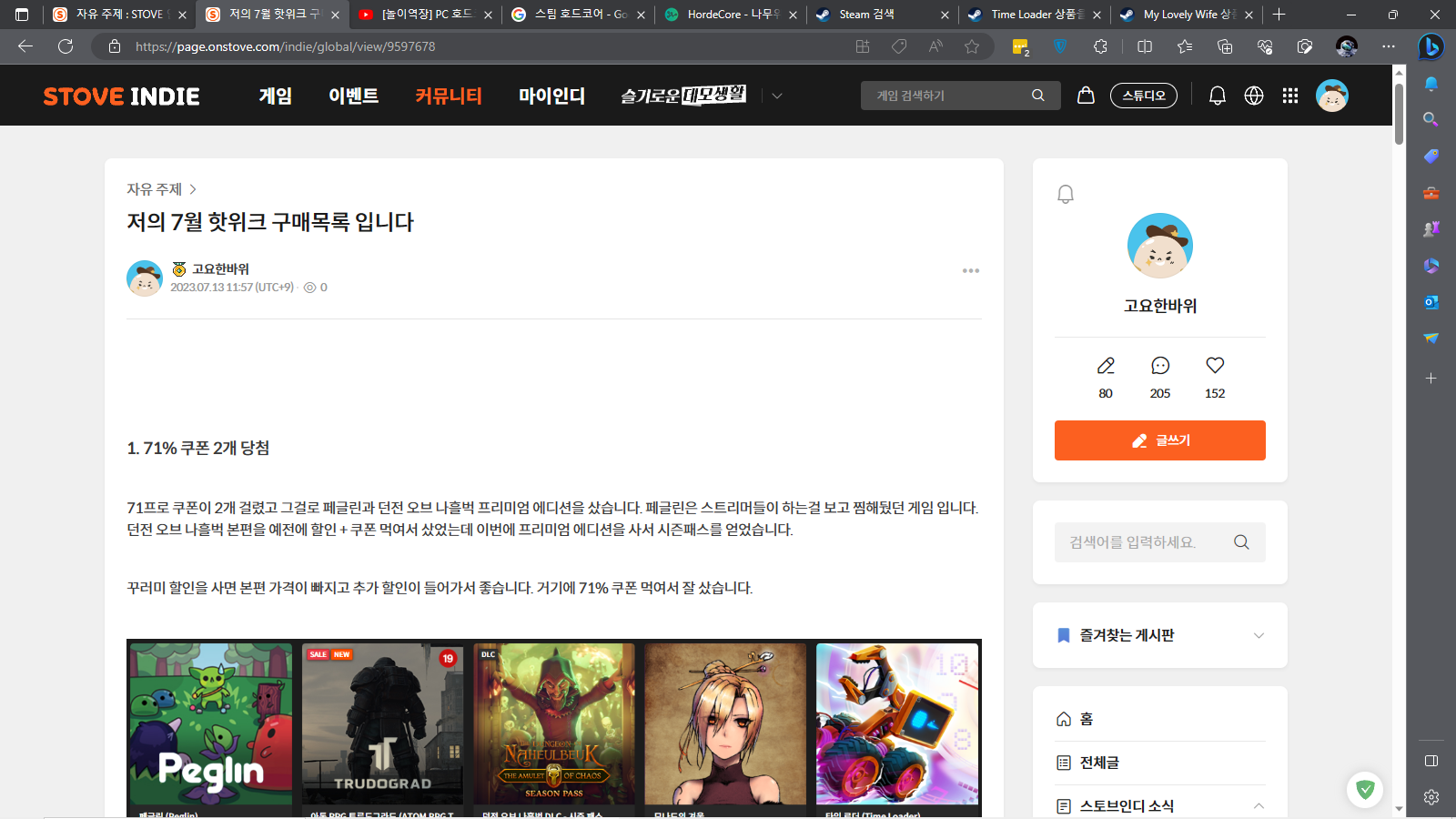Add page to browser favorites star
The image size is (1456, 819).
pyautogui.click(x=972, y=46)
